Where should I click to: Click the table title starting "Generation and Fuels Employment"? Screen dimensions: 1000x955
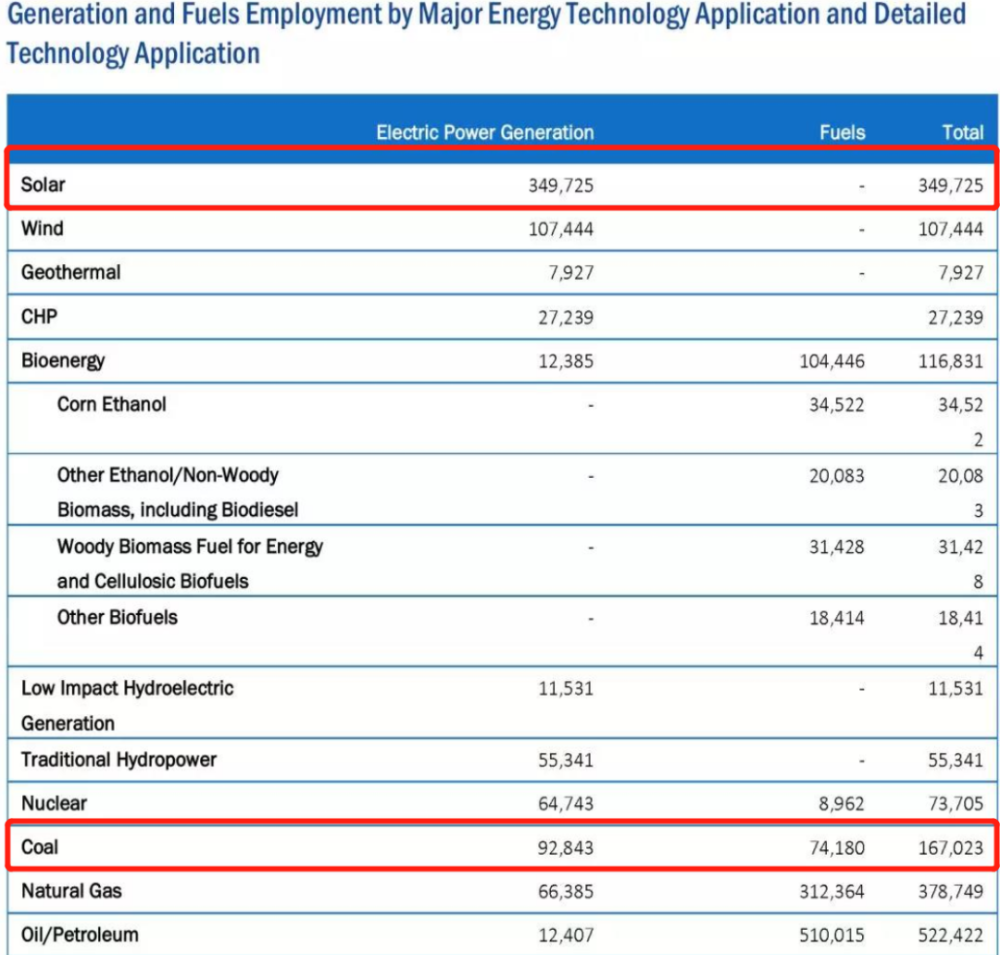point(487,34)
